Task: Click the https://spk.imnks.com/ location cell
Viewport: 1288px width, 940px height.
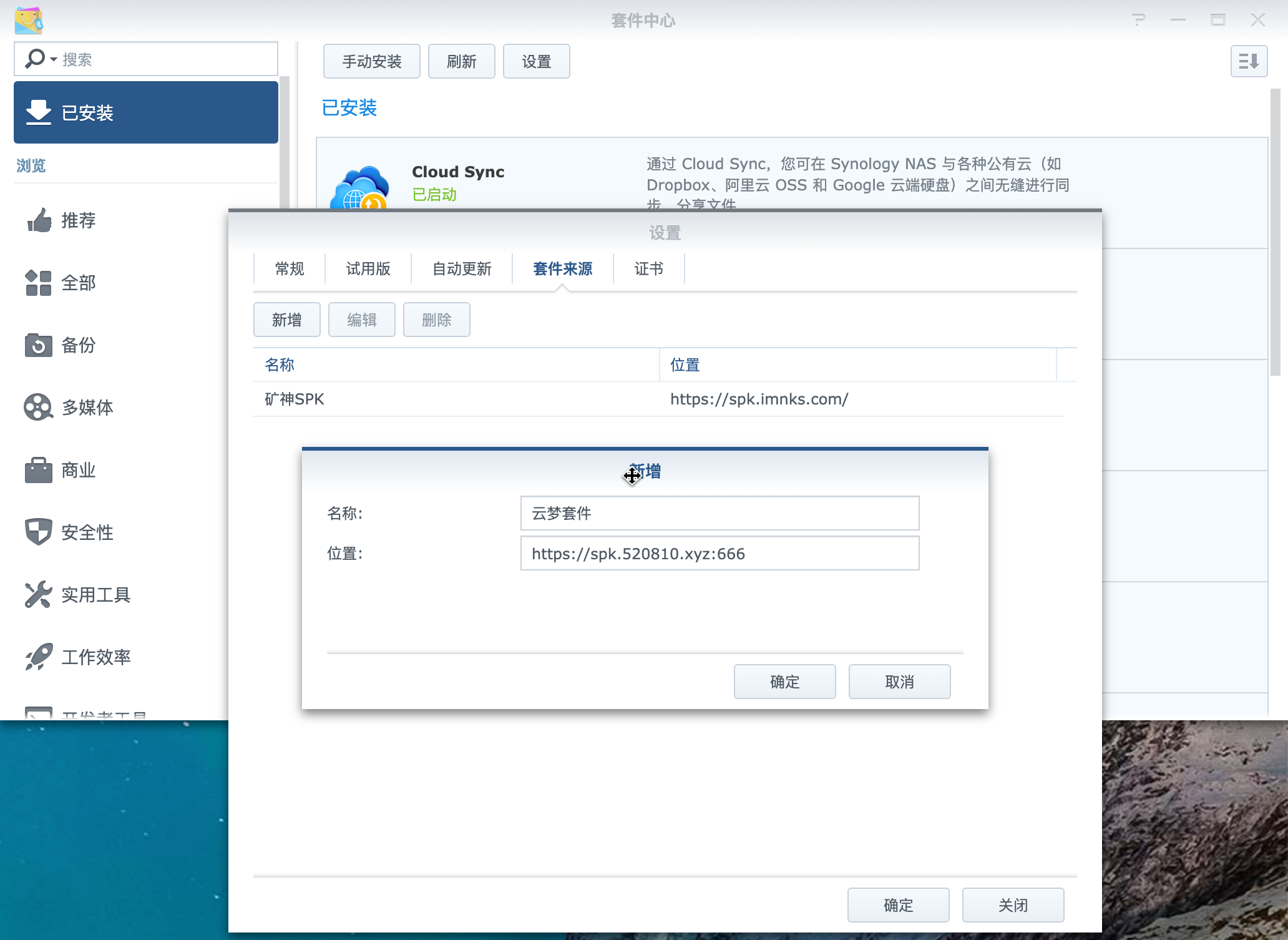Action: [x=759, y=399]
